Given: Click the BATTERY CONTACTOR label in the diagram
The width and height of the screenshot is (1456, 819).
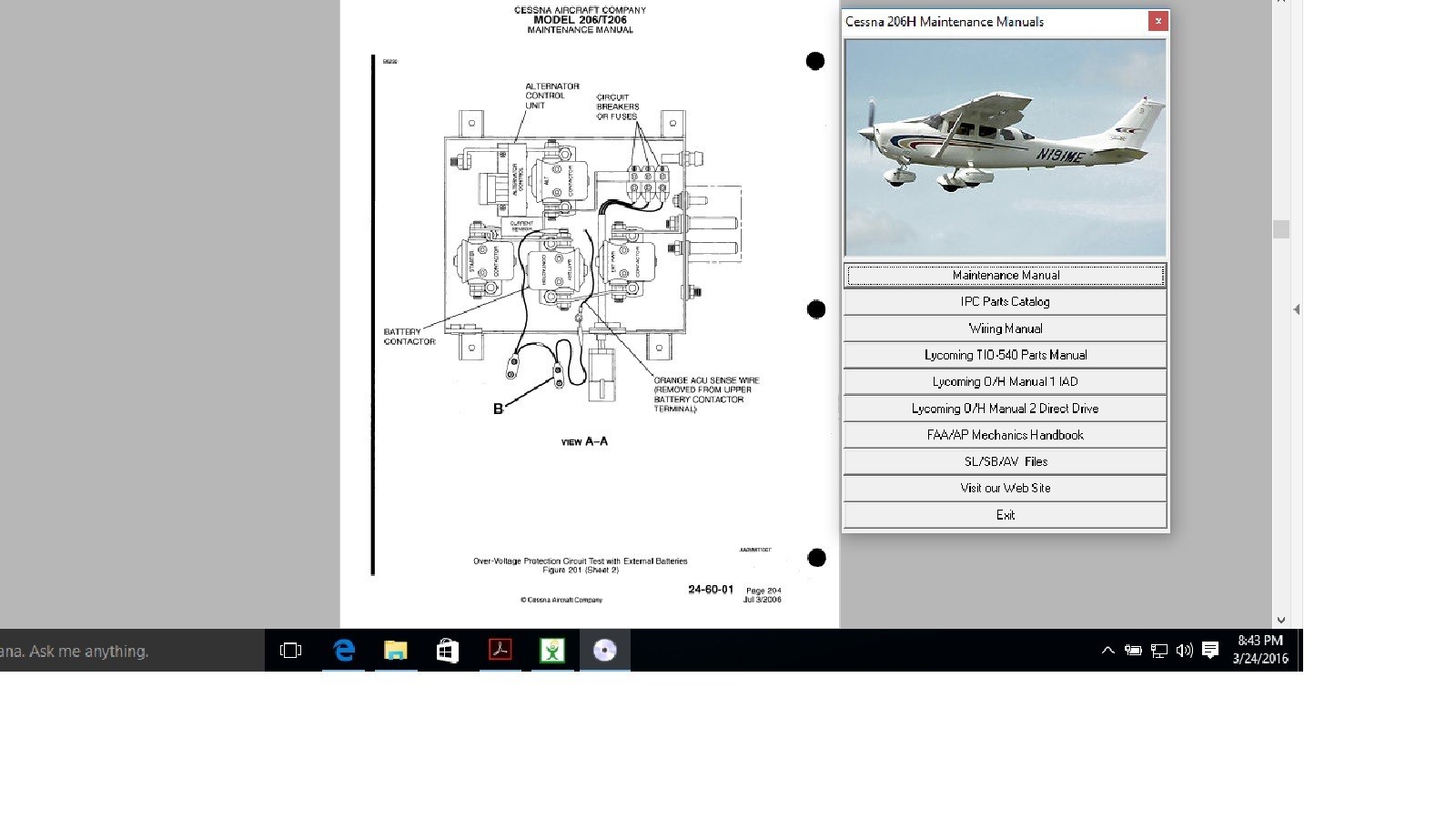Looking at the screenshot, I should pyautogui.click(x=409, y=337).
